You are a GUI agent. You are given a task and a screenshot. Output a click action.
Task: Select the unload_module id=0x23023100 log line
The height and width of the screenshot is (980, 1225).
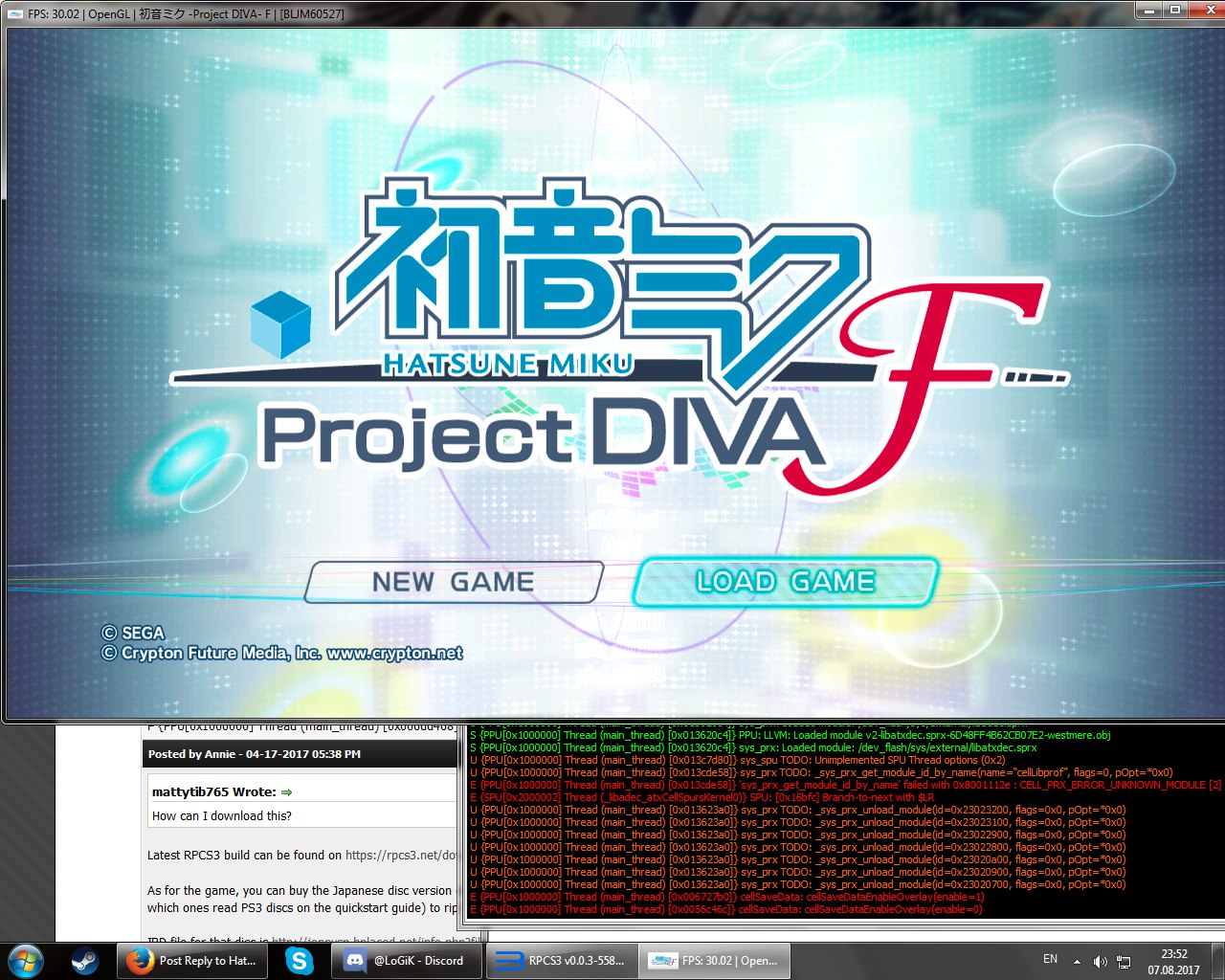pos(798,822)
